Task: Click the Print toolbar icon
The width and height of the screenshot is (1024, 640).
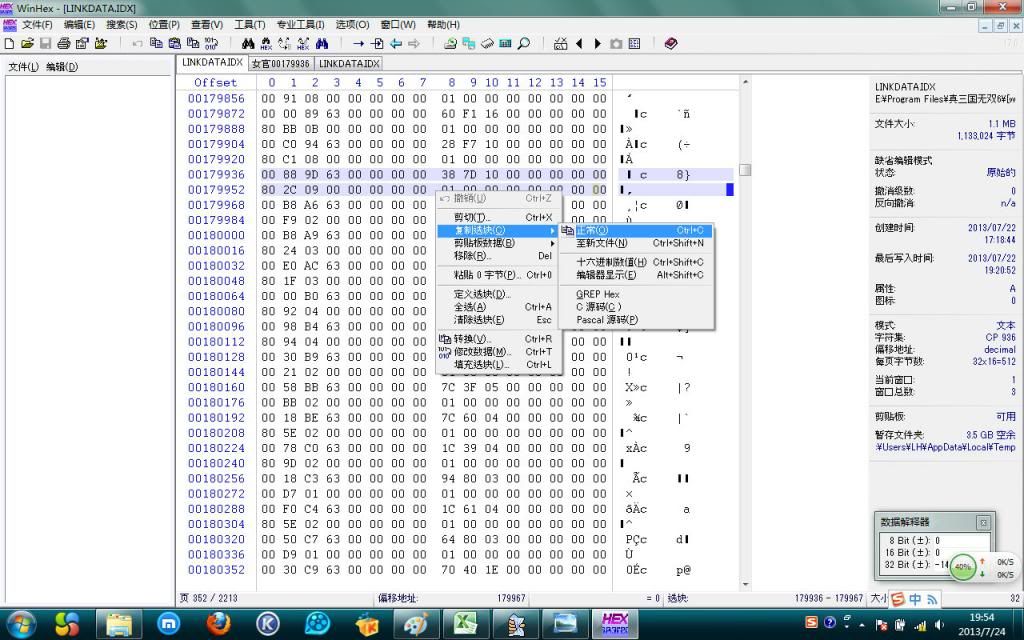Action: (x=63, y=44)
